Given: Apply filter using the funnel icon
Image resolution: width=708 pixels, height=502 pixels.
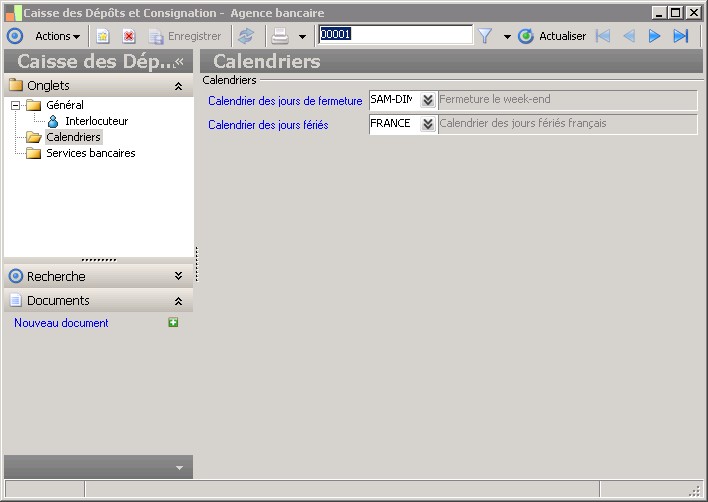Looking at the screenshot, I should click(x=484, y=36).
